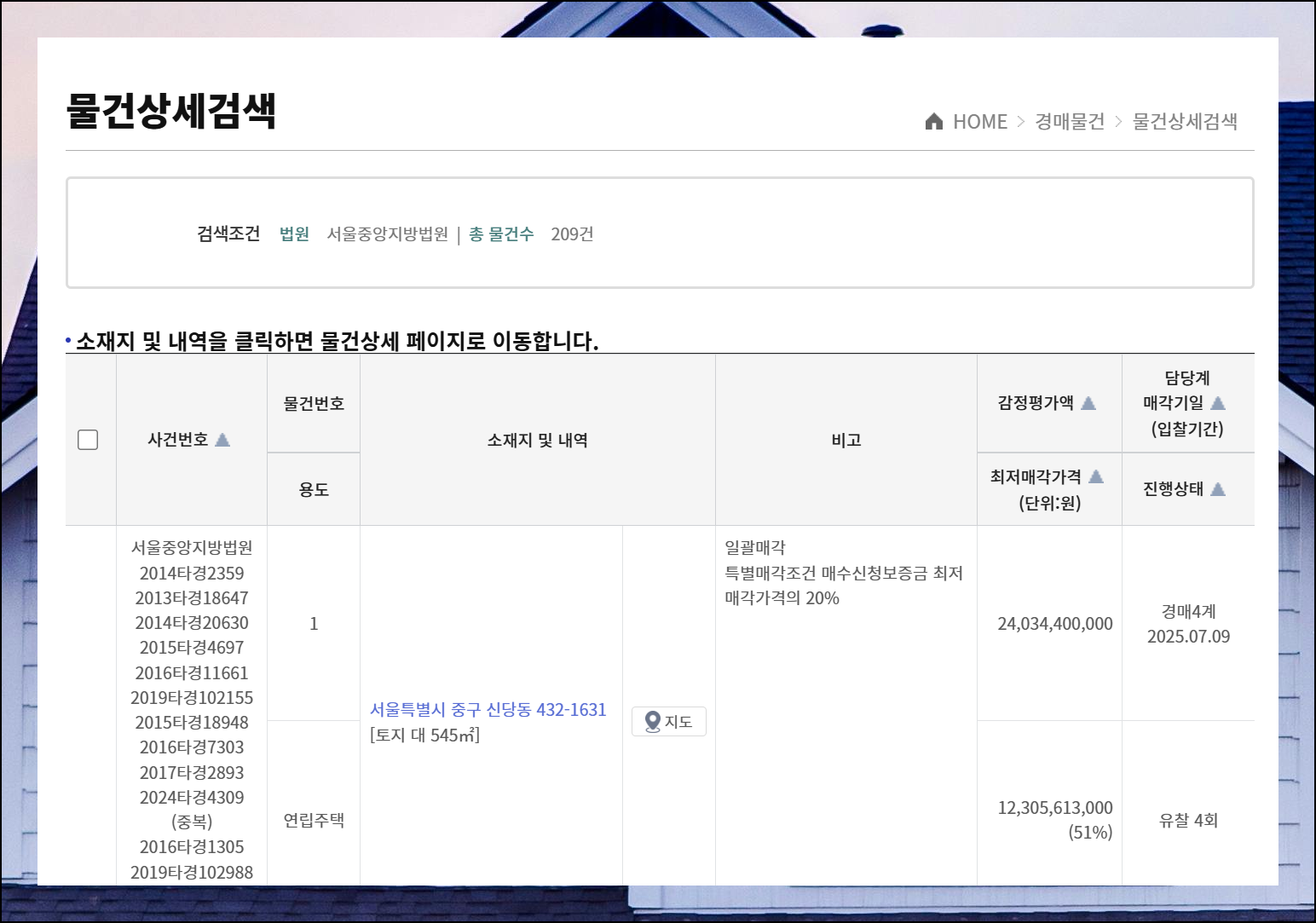The image size is (1316, 923).
Task: Sort by 사건번호 using its triangle
Action: click(222, 440)
